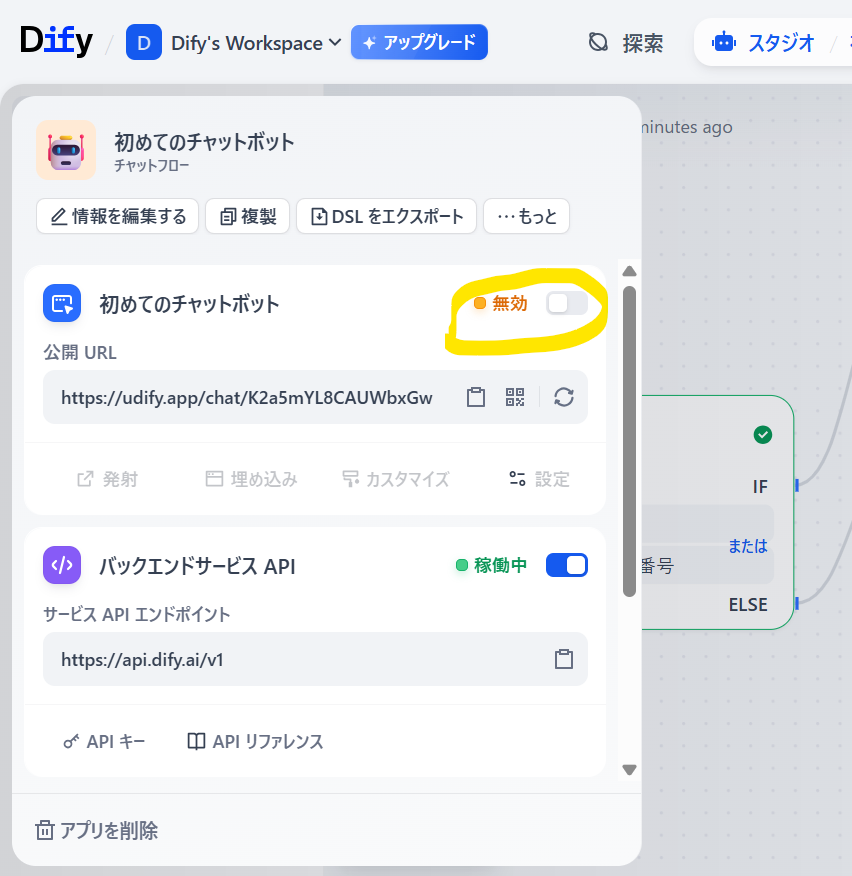Image resolution: width=852 pixels, height=876 pixels.
Task: Click the 発射 launch button
Action: [x=107, y=479]
